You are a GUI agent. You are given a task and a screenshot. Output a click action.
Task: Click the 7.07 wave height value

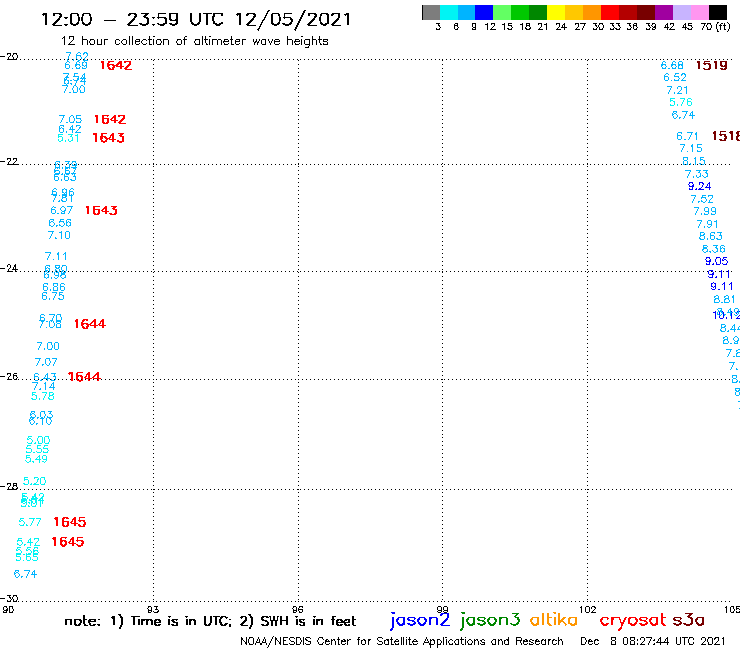[x=46, y=362]
